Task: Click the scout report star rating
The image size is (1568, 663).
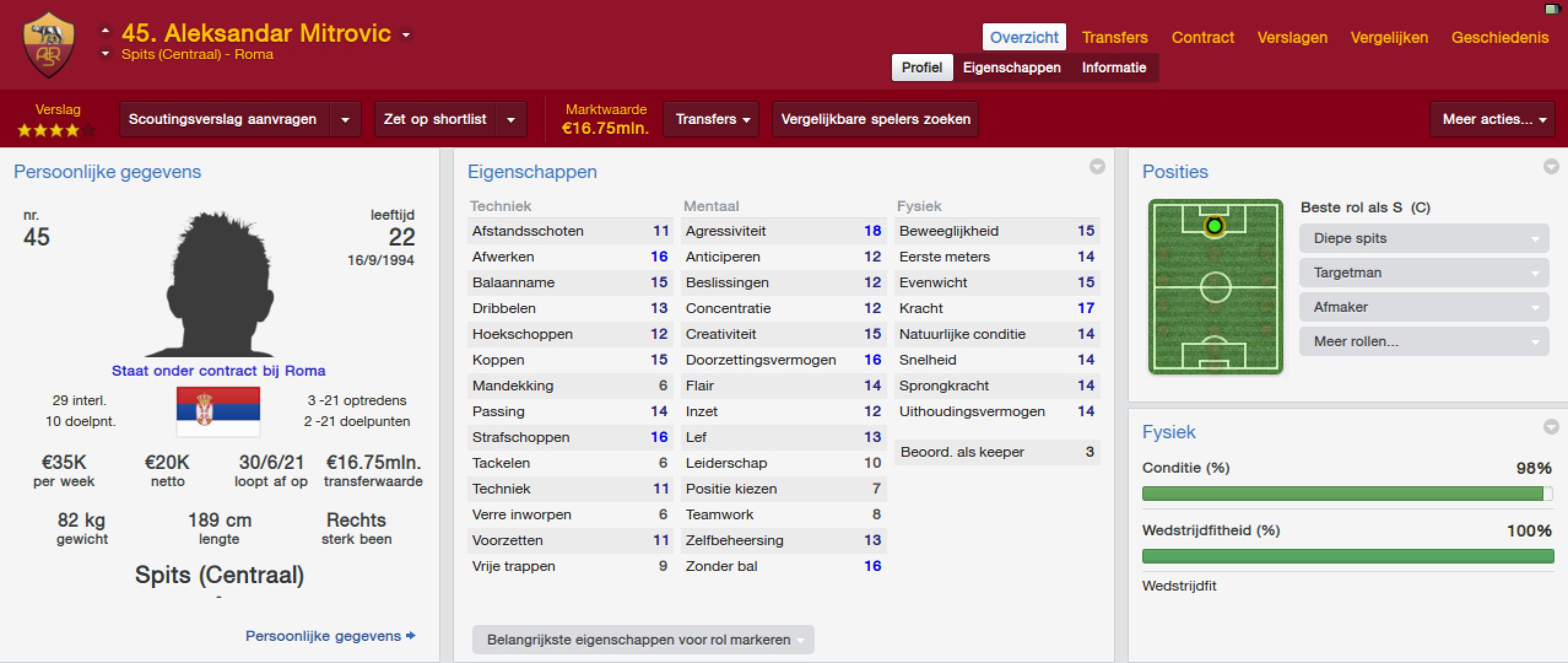Action: [x=55, y=130]
